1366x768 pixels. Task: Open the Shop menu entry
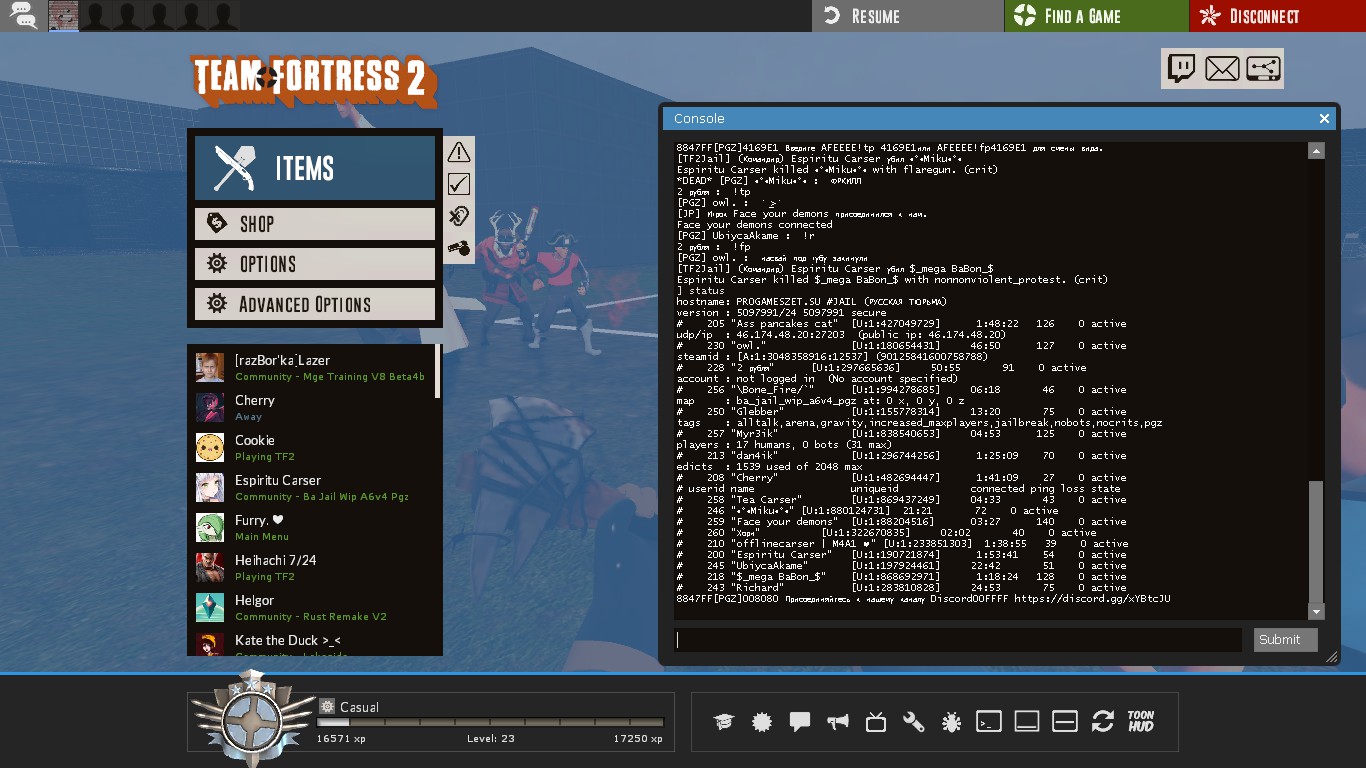tap(315, 224)
